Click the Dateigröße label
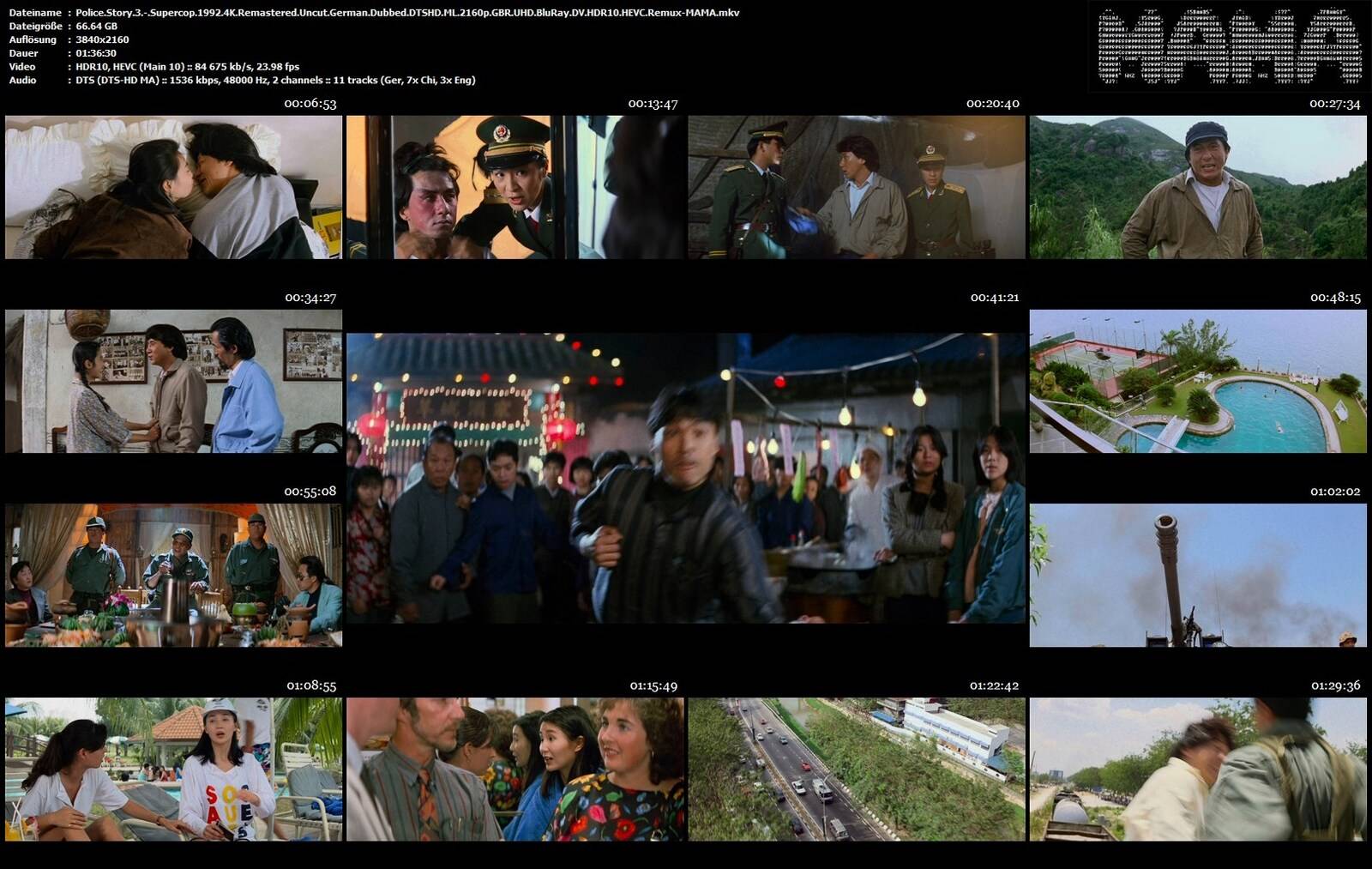 [35, 27]
